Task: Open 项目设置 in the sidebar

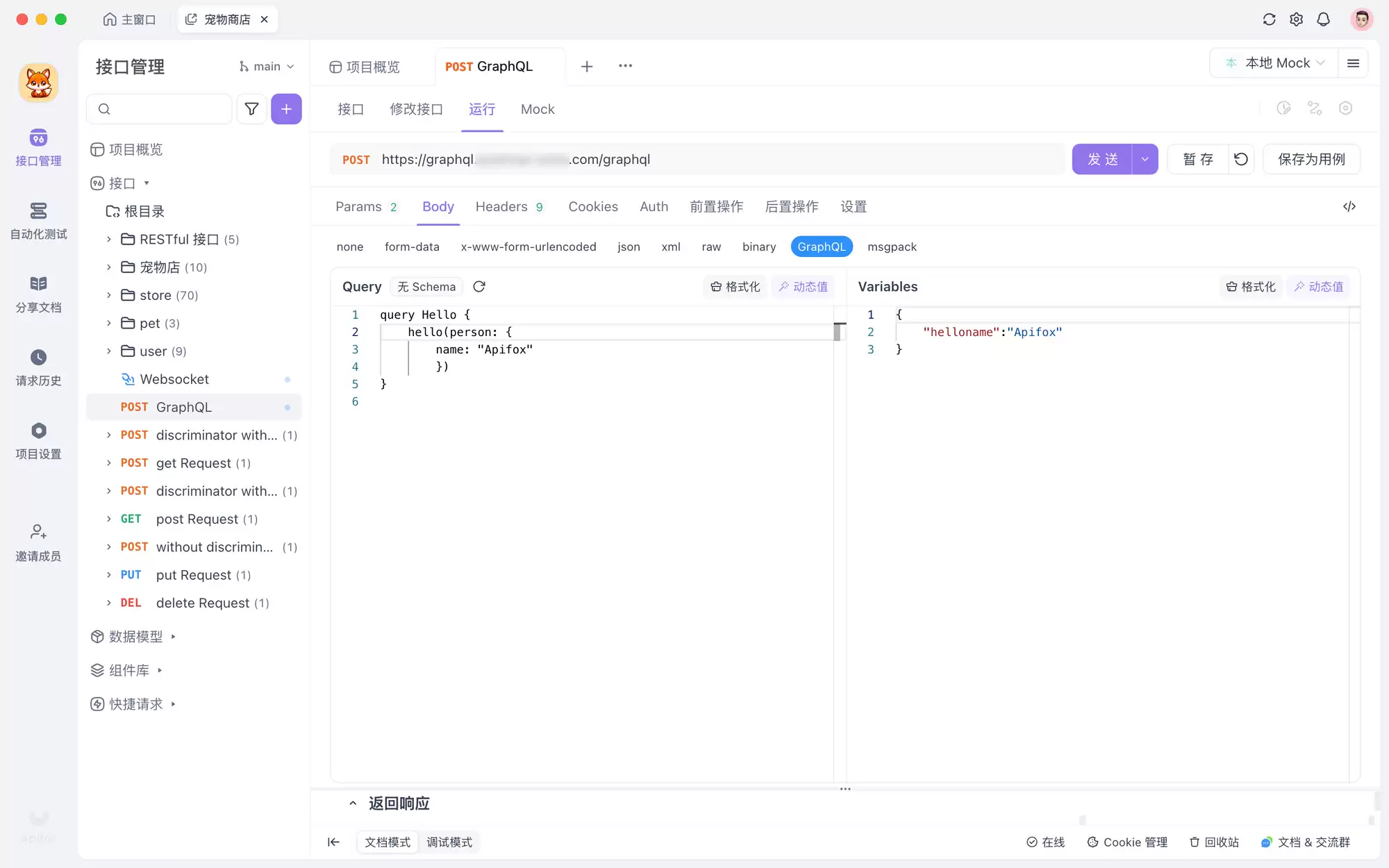Action: [x=38, y=441]
